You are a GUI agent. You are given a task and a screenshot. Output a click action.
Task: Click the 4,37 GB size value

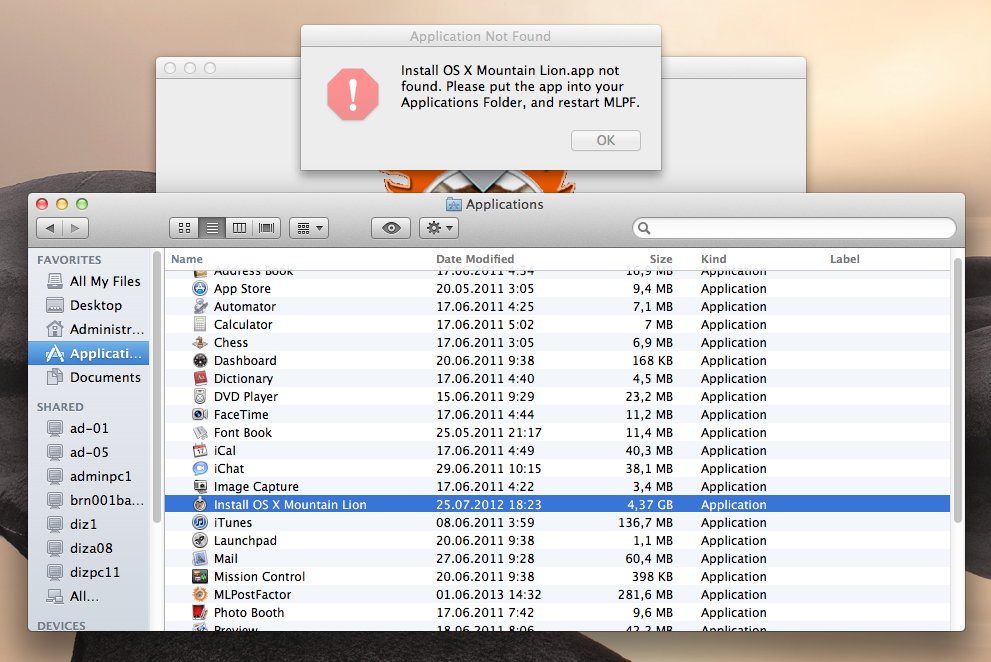pyautogui.click(x=650, y=505)
